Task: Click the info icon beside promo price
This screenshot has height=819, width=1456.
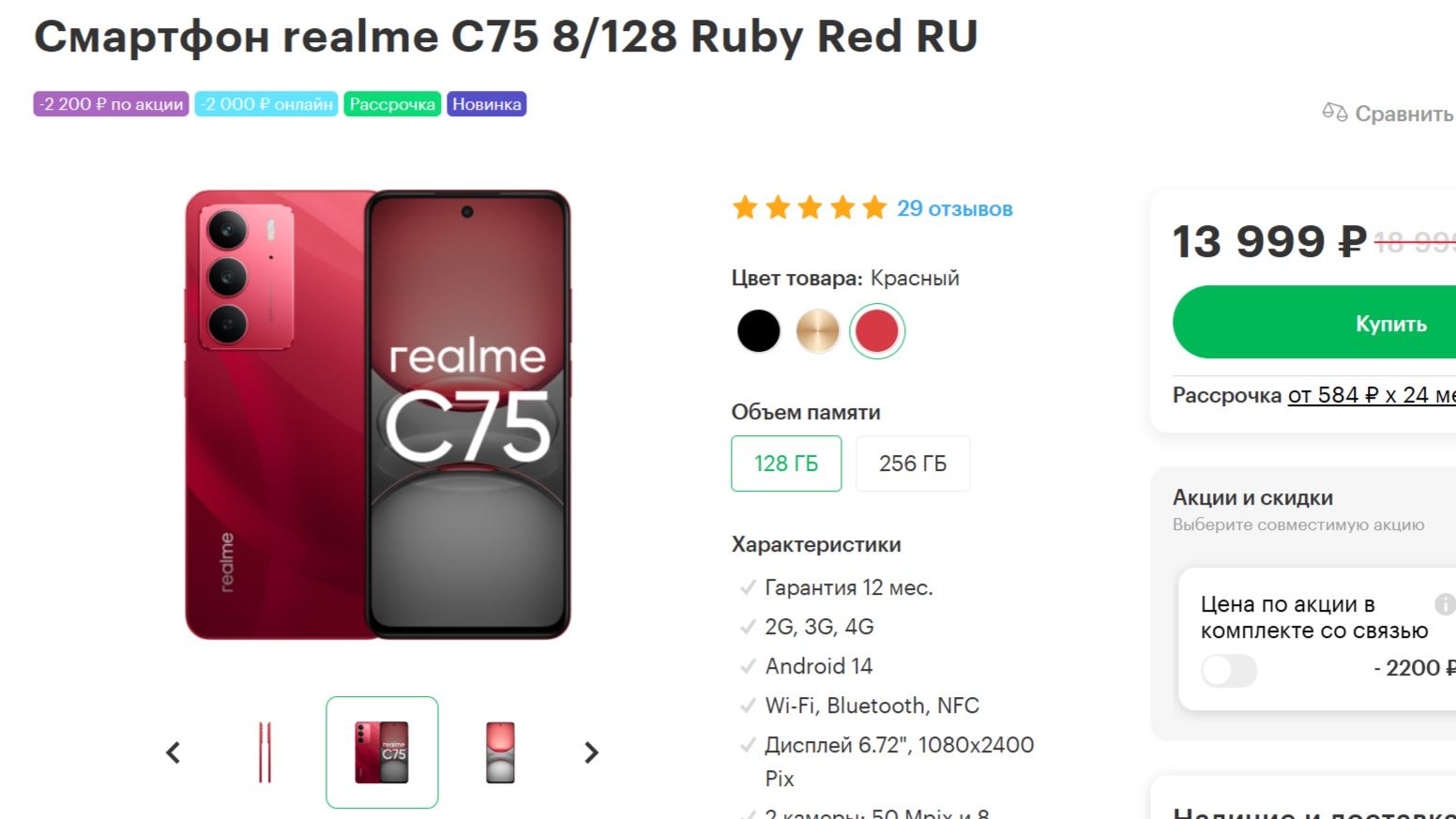Action: point(1445,604)
